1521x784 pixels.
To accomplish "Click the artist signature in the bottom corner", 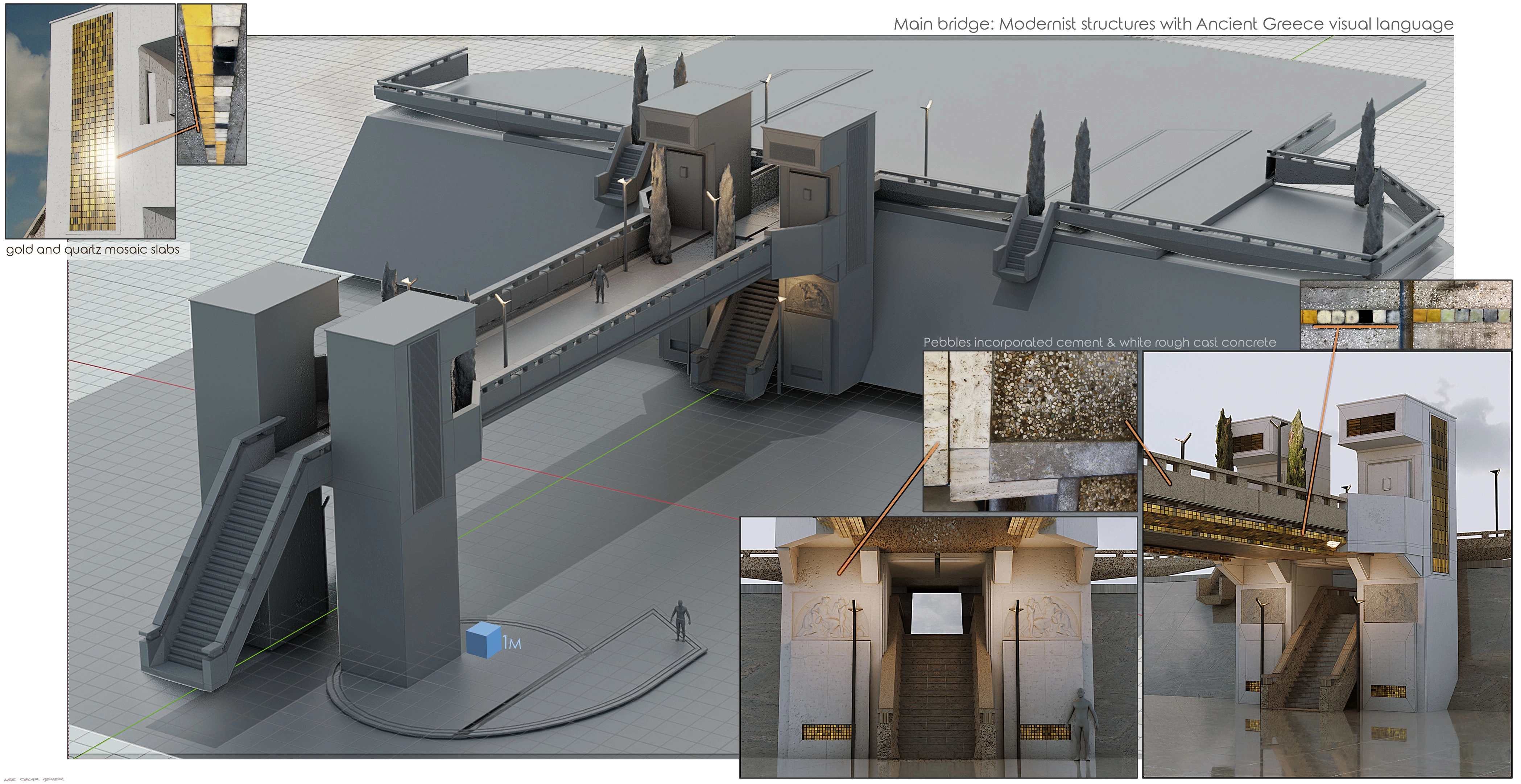I will click(34, 779).
